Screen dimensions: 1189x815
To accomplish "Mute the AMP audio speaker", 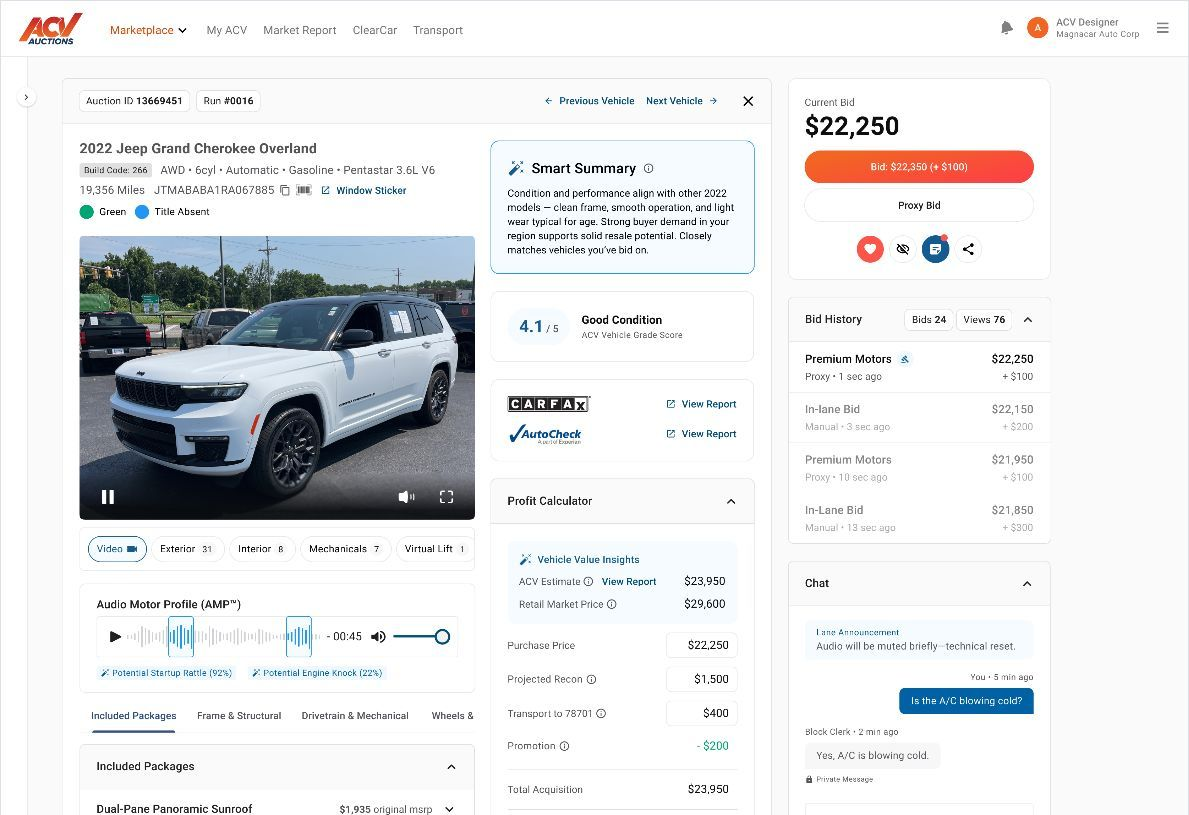I will pos(378,636).
